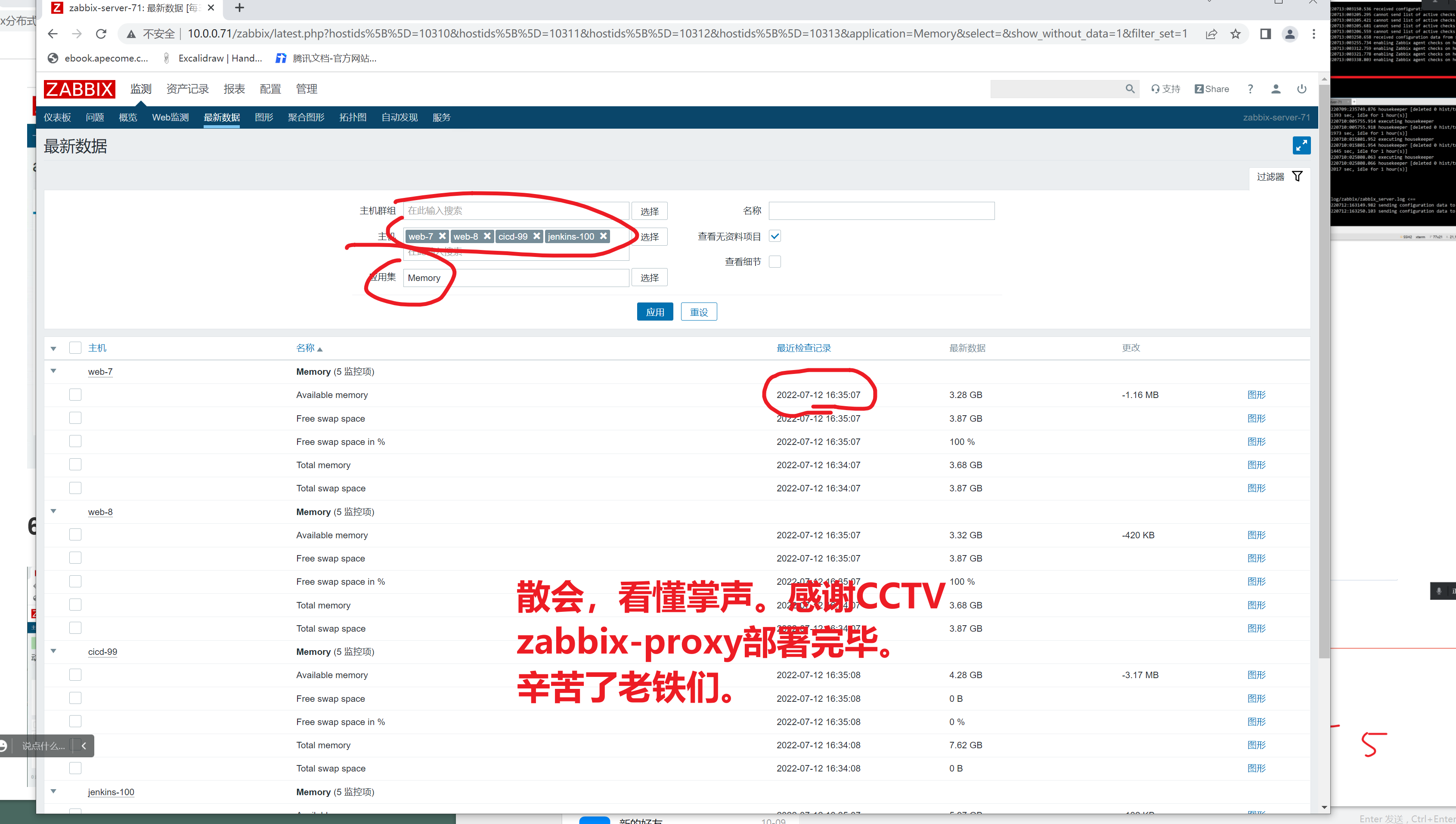1456x824 pixels.
Task: Uncheck the 查看无资料项目 checkbox
Action: pyautogui.click(x=774, y=236)
